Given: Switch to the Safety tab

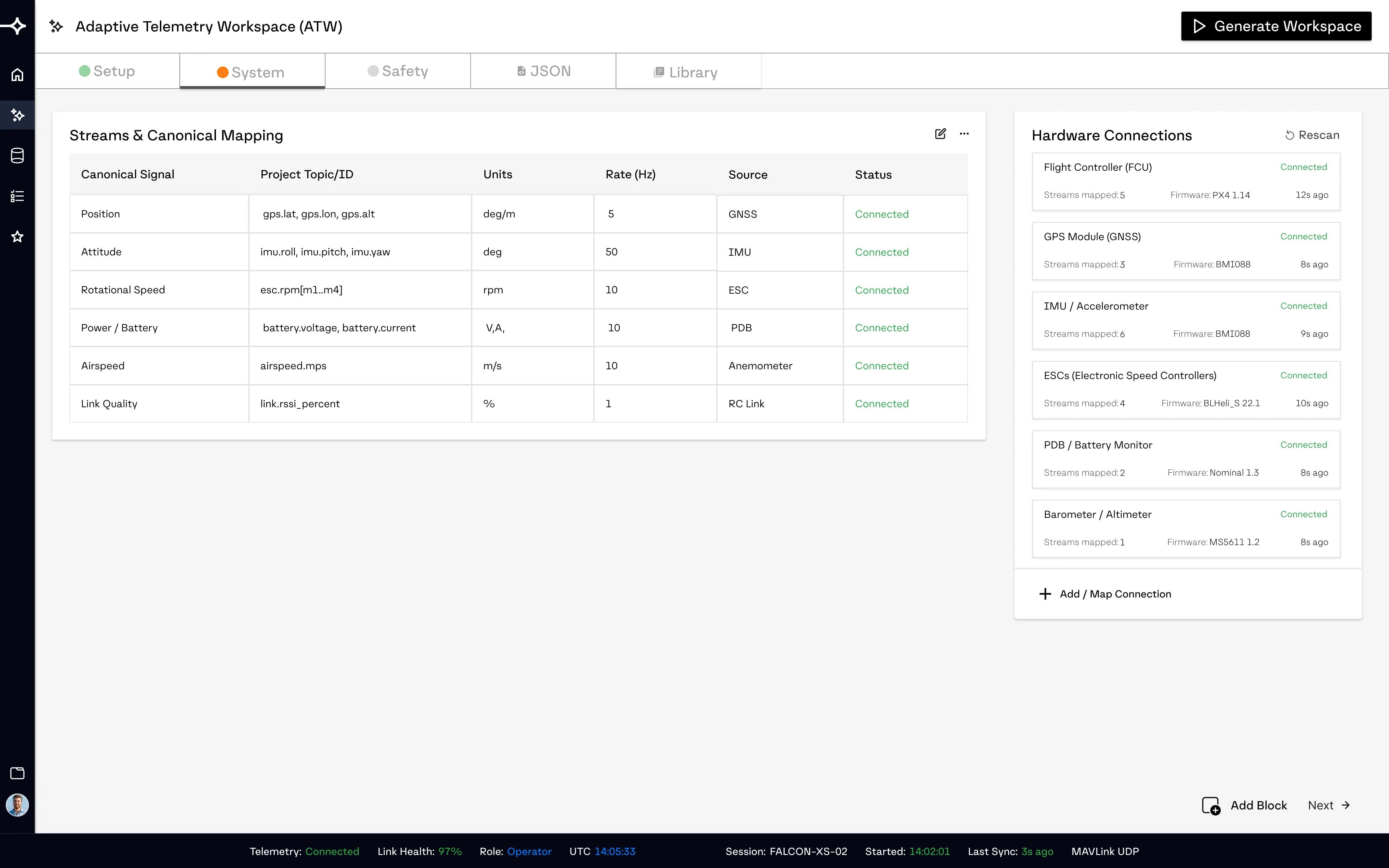Looking at the screenshot, I should [x=398, y=71].
